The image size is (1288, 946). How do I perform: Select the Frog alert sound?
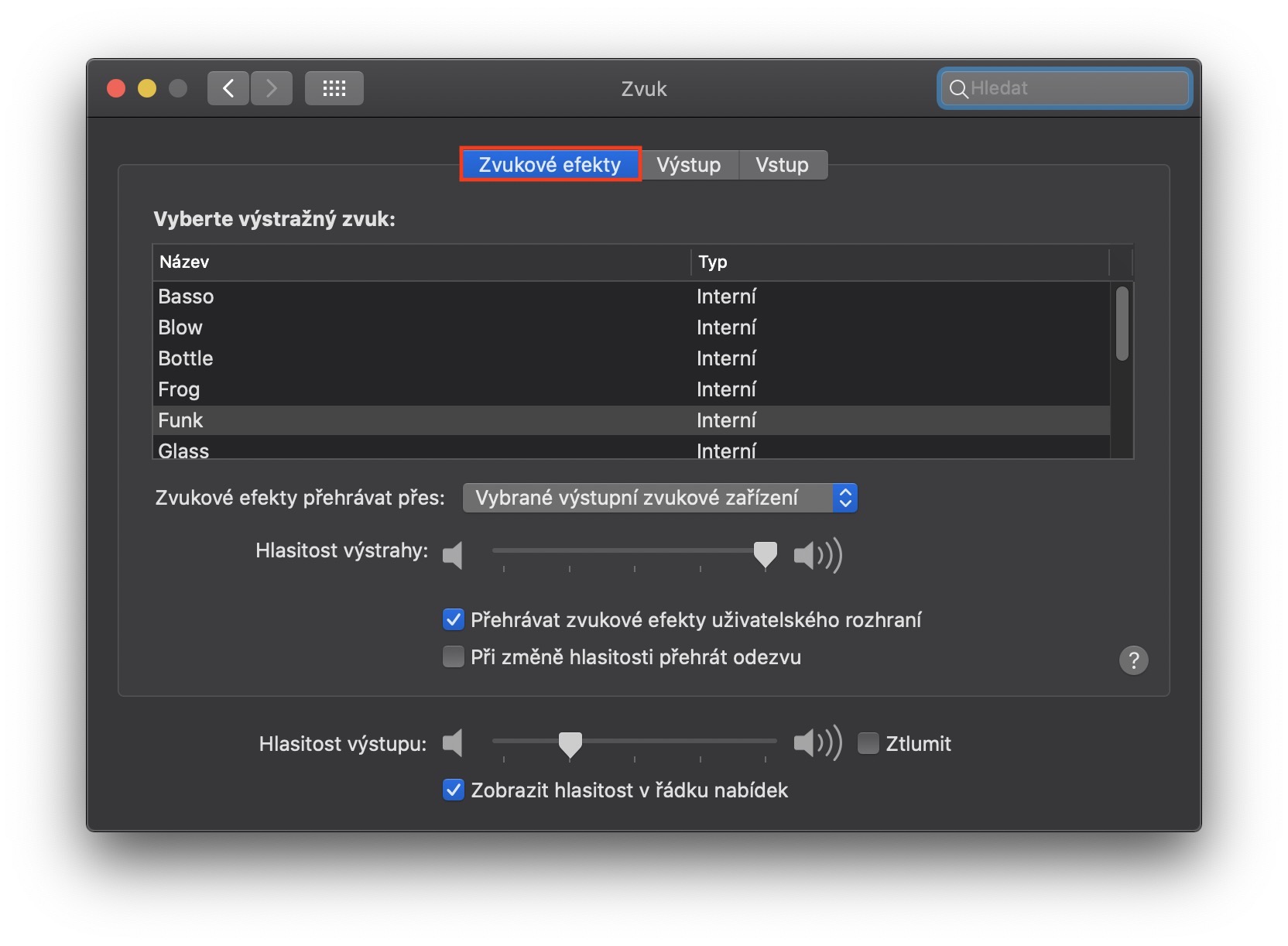coord(179,389)
